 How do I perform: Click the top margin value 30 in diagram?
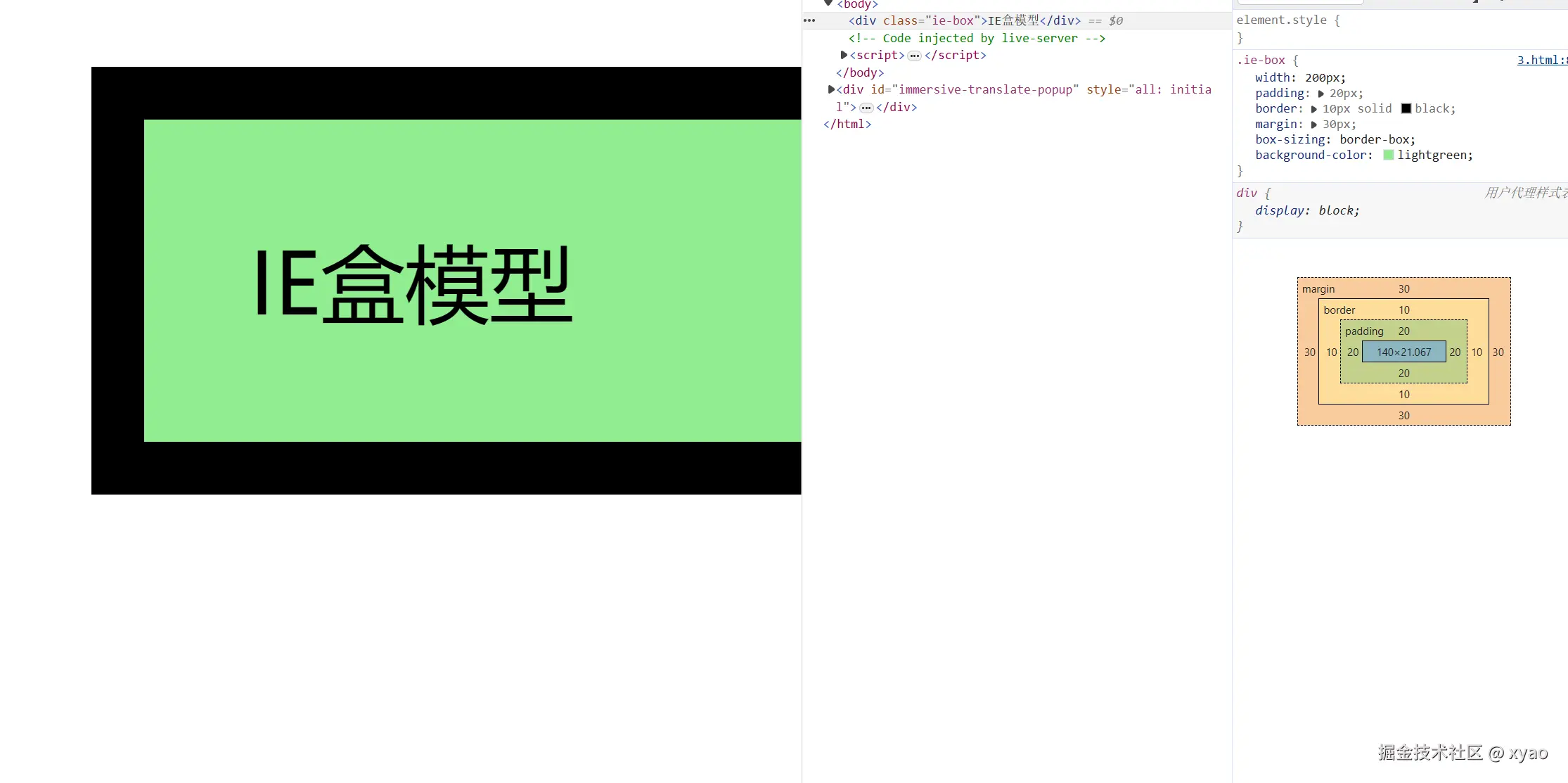tap(1403, 289)
